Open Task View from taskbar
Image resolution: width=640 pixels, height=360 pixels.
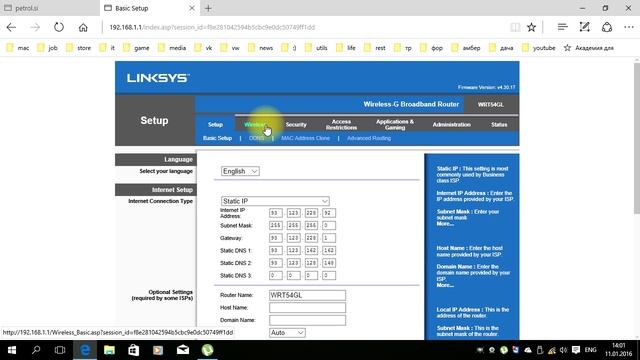tap(60, 350)
